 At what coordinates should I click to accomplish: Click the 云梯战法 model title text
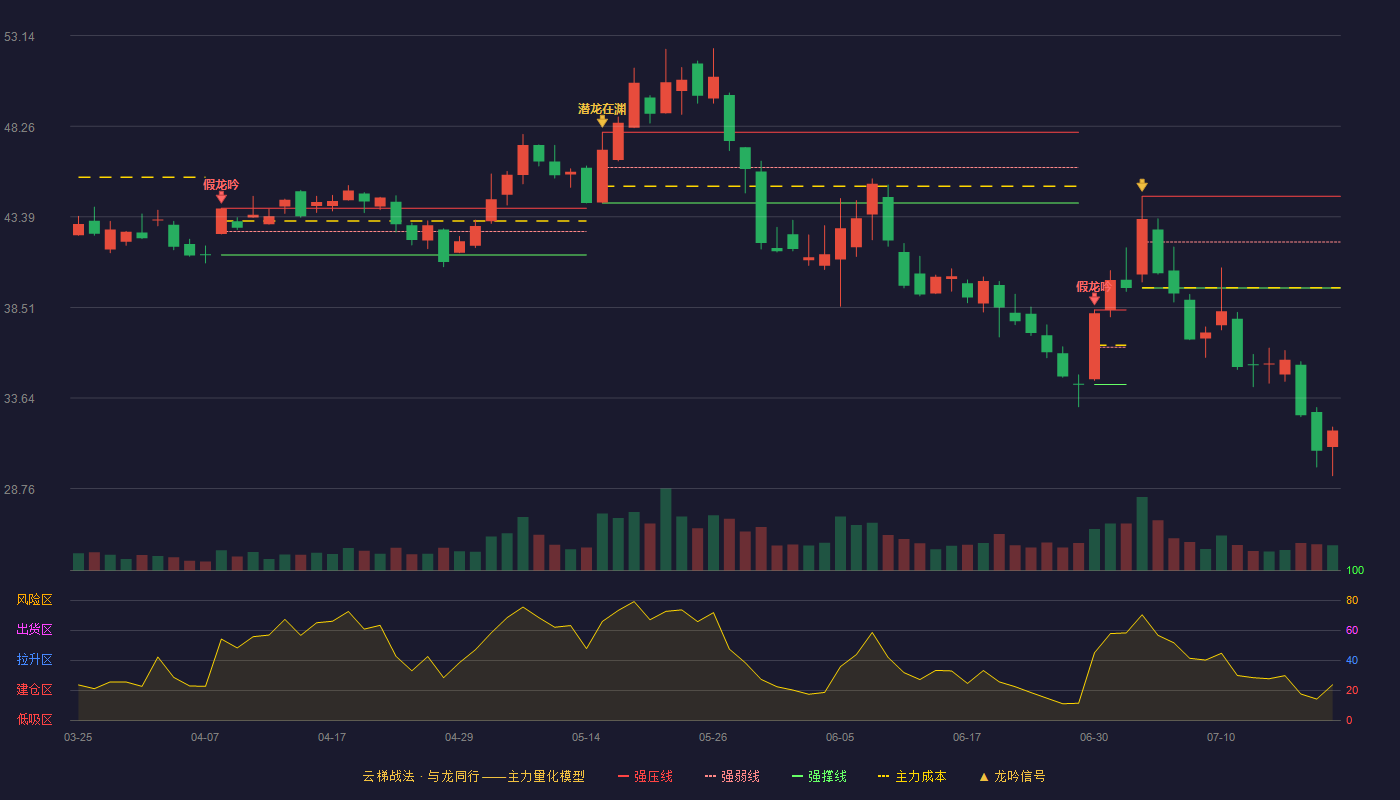coord(388,776)
